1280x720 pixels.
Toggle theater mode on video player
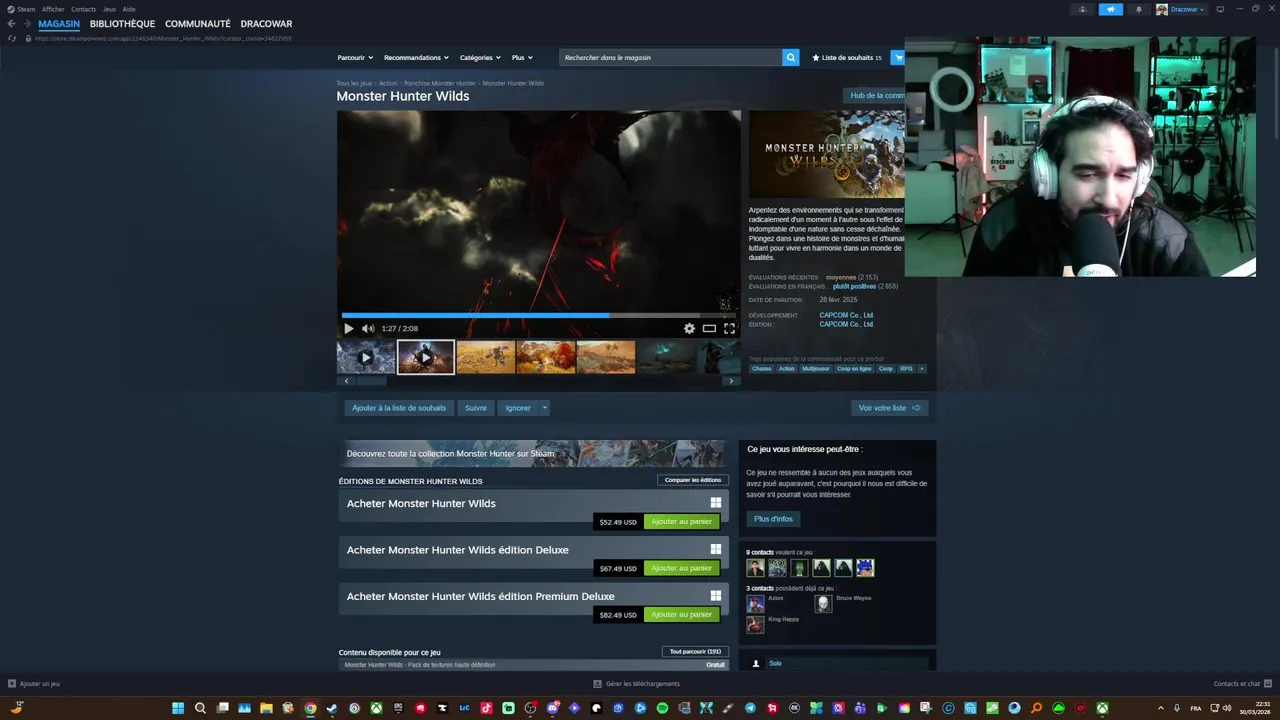coord(709,328)
